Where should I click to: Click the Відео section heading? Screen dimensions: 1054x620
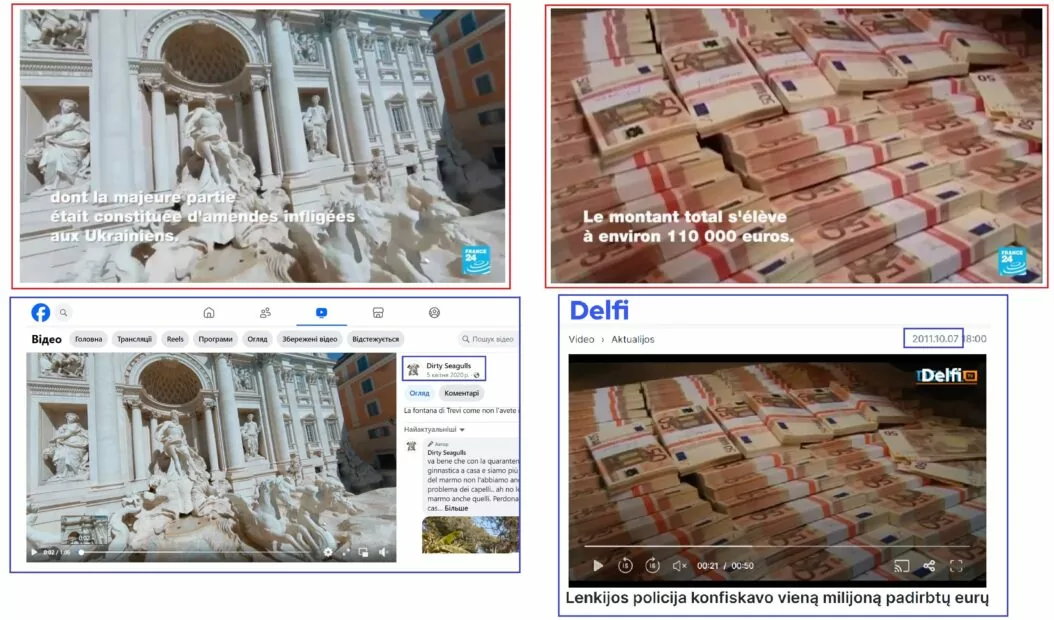[x=46, y=339]
